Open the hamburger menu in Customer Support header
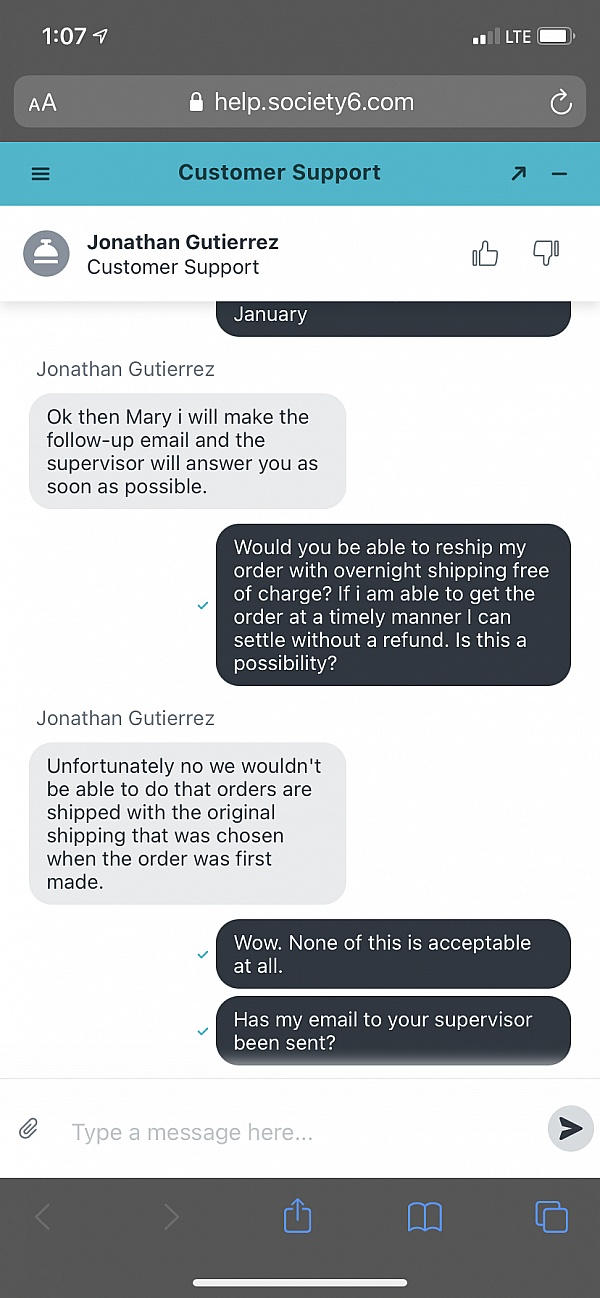The height and width of the screenshot is (1298, 600). [41, 173]
